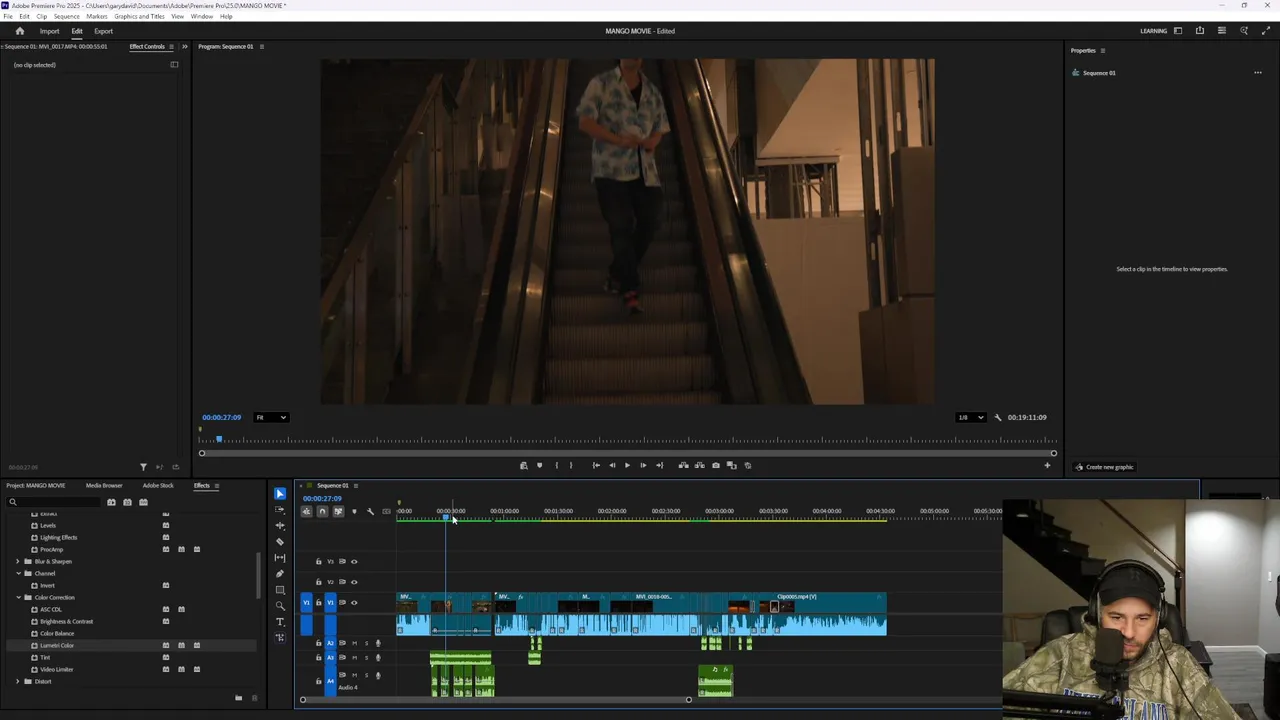Open Properties panel menu
1280x720 pixels.
(1103, 51)
